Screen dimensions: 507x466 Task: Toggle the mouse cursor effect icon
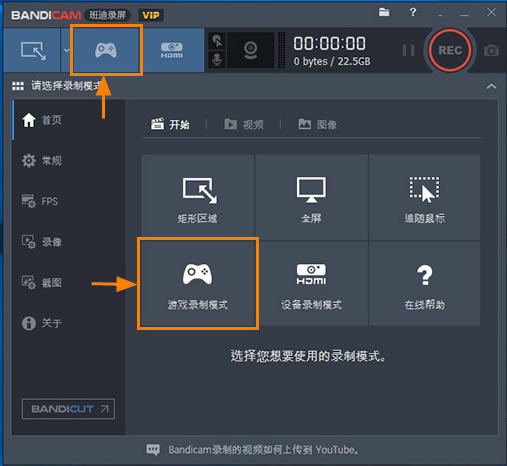click(217, 41)
